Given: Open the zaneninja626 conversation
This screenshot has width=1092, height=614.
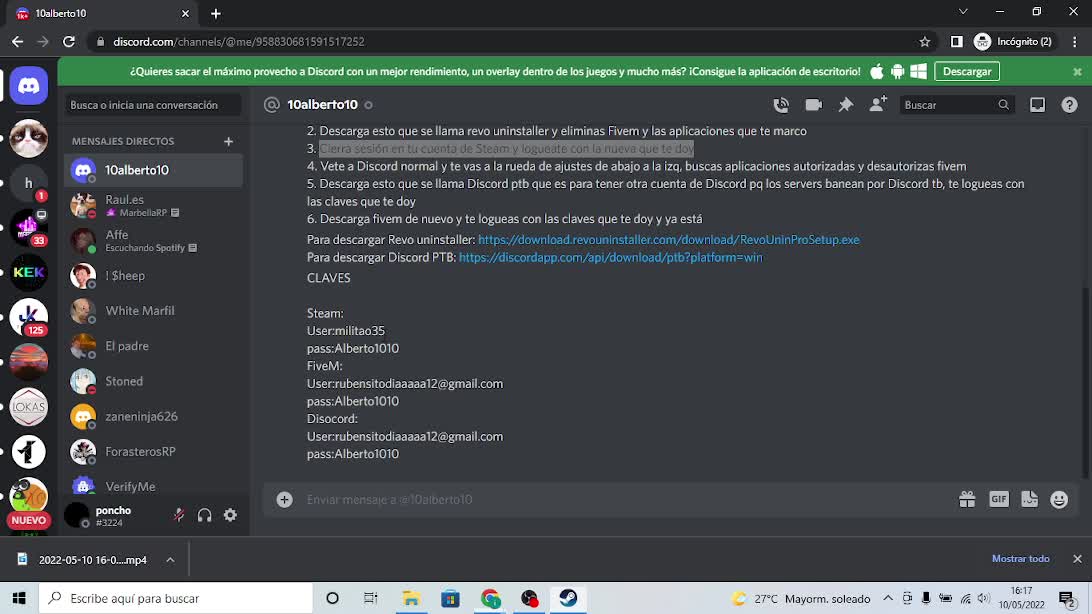Looking at the screenshot, I should (x=153, y=416).
